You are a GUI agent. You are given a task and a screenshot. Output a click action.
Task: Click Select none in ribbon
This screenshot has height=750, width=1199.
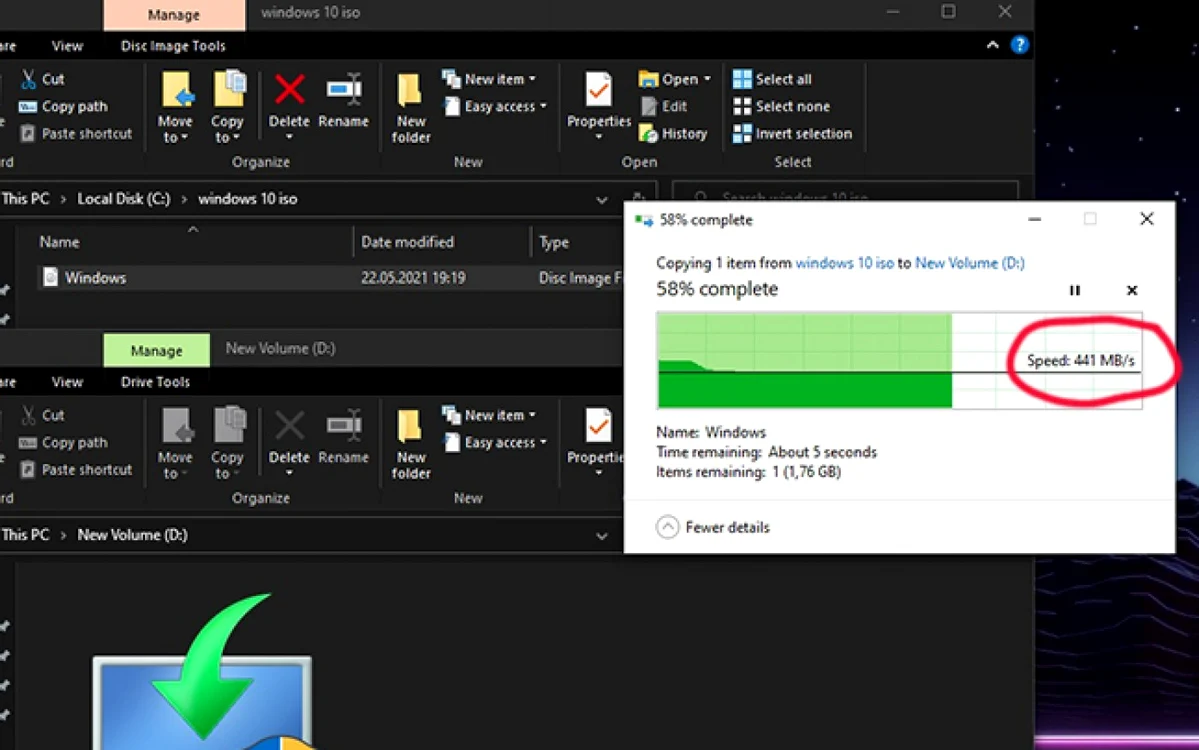[x=781, y=106]
